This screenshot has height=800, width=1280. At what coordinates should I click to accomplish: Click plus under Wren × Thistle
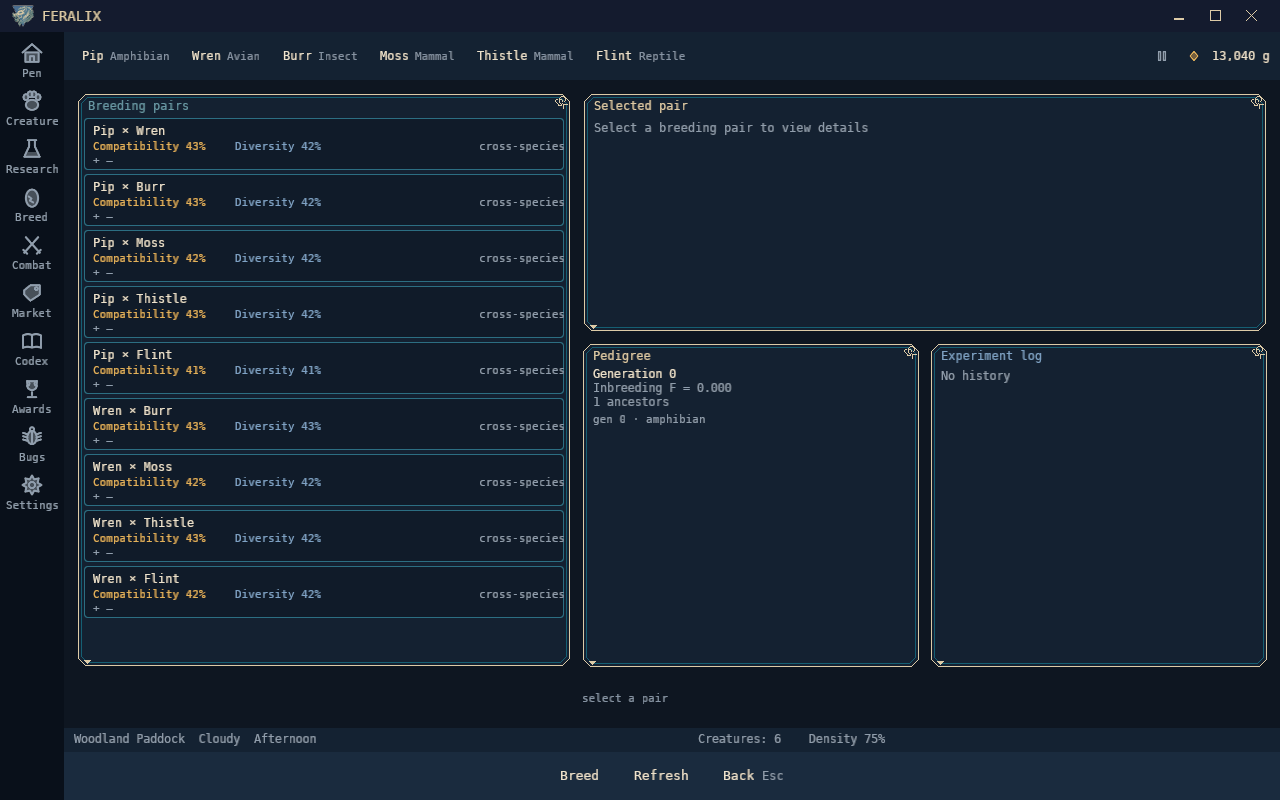click(x=97, y=552)
